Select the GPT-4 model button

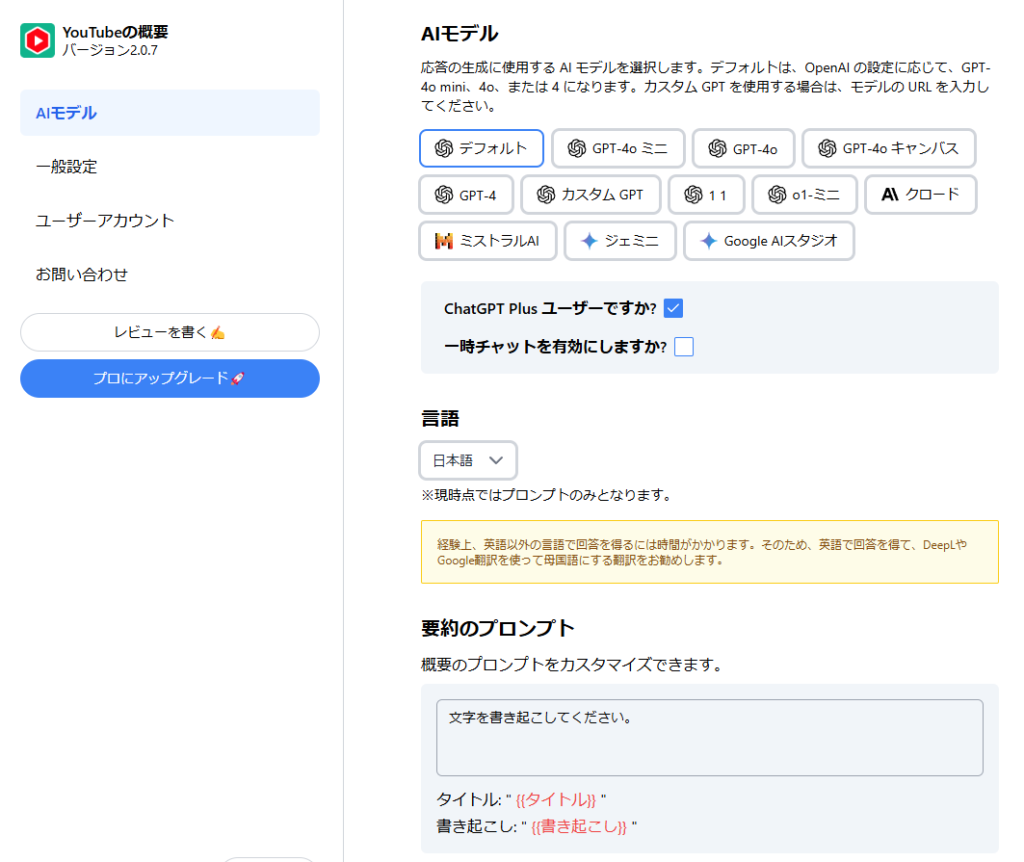[x=466, y=195]
